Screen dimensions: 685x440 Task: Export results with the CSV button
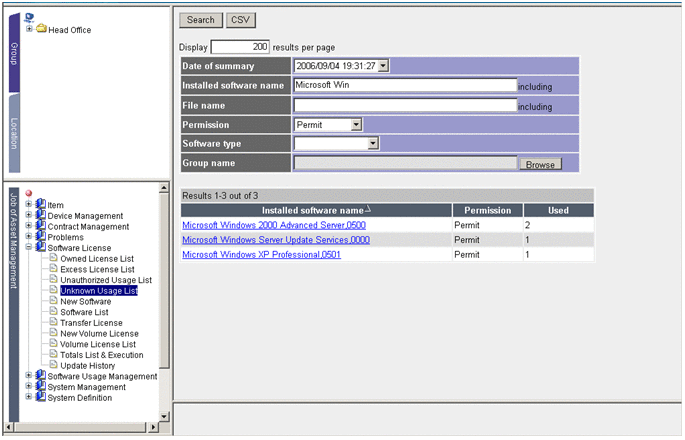pos(240,20)
